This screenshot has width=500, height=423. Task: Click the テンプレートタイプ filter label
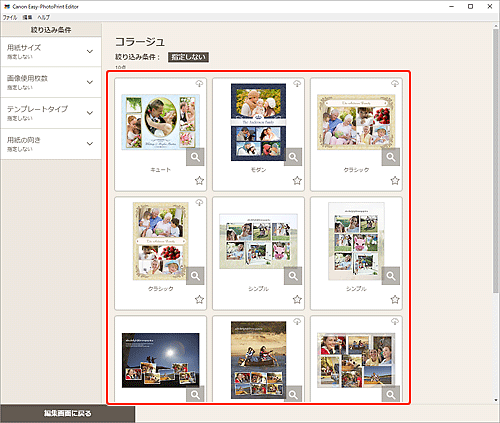(x=37, y=109)
